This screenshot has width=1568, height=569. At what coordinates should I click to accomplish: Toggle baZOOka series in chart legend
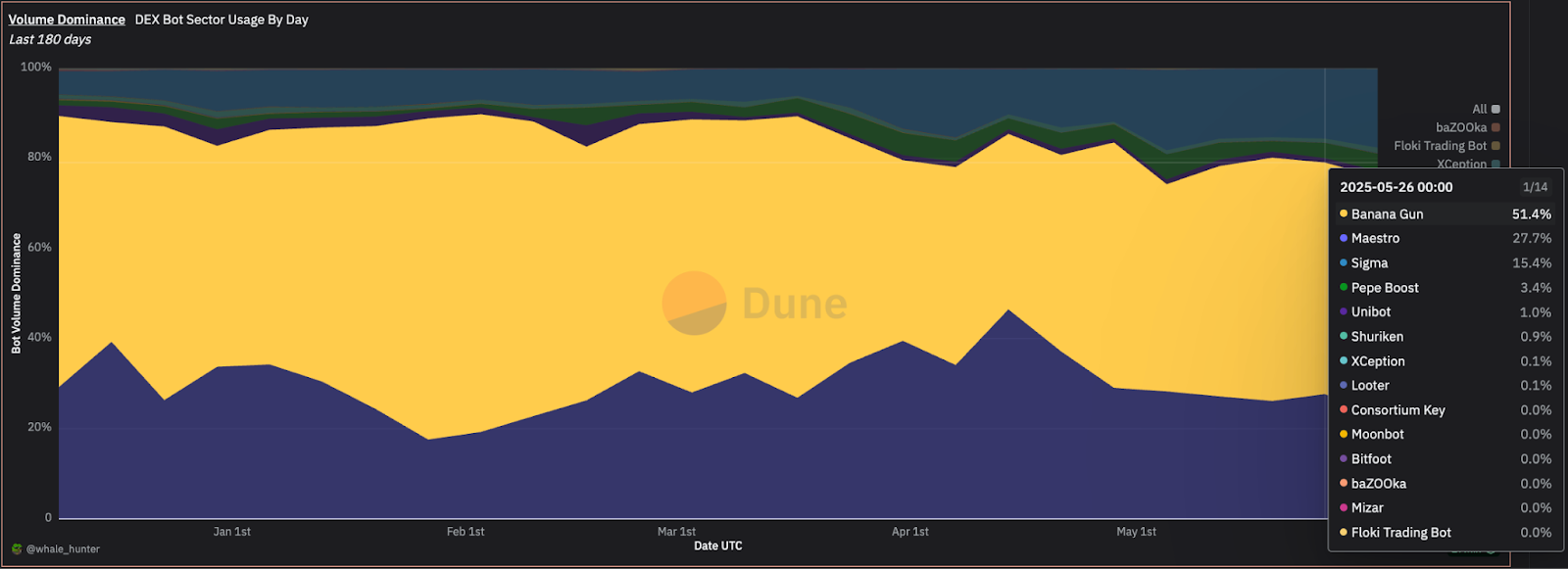point(1468,127)
